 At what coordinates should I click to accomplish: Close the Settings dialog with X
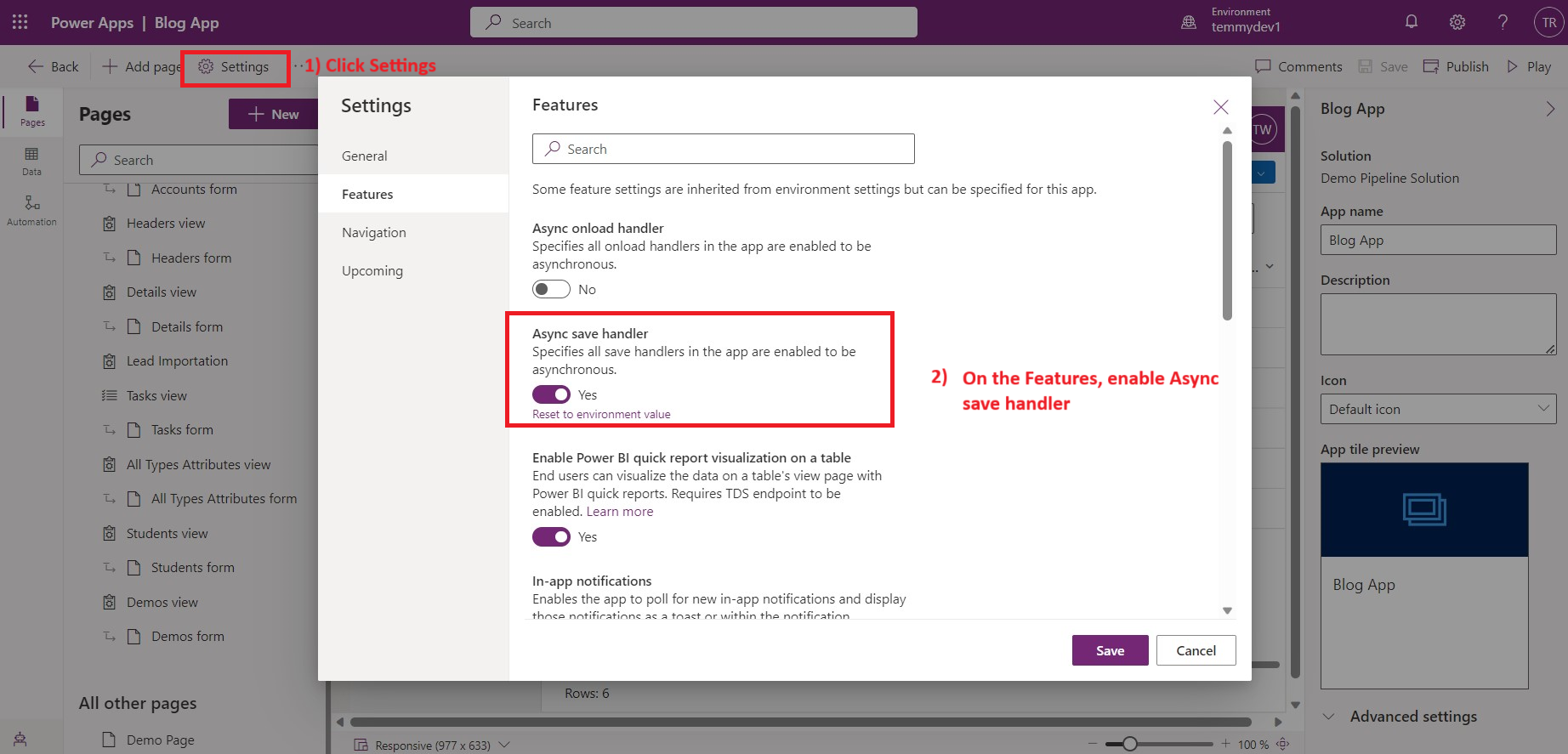tap(1221, 106)
